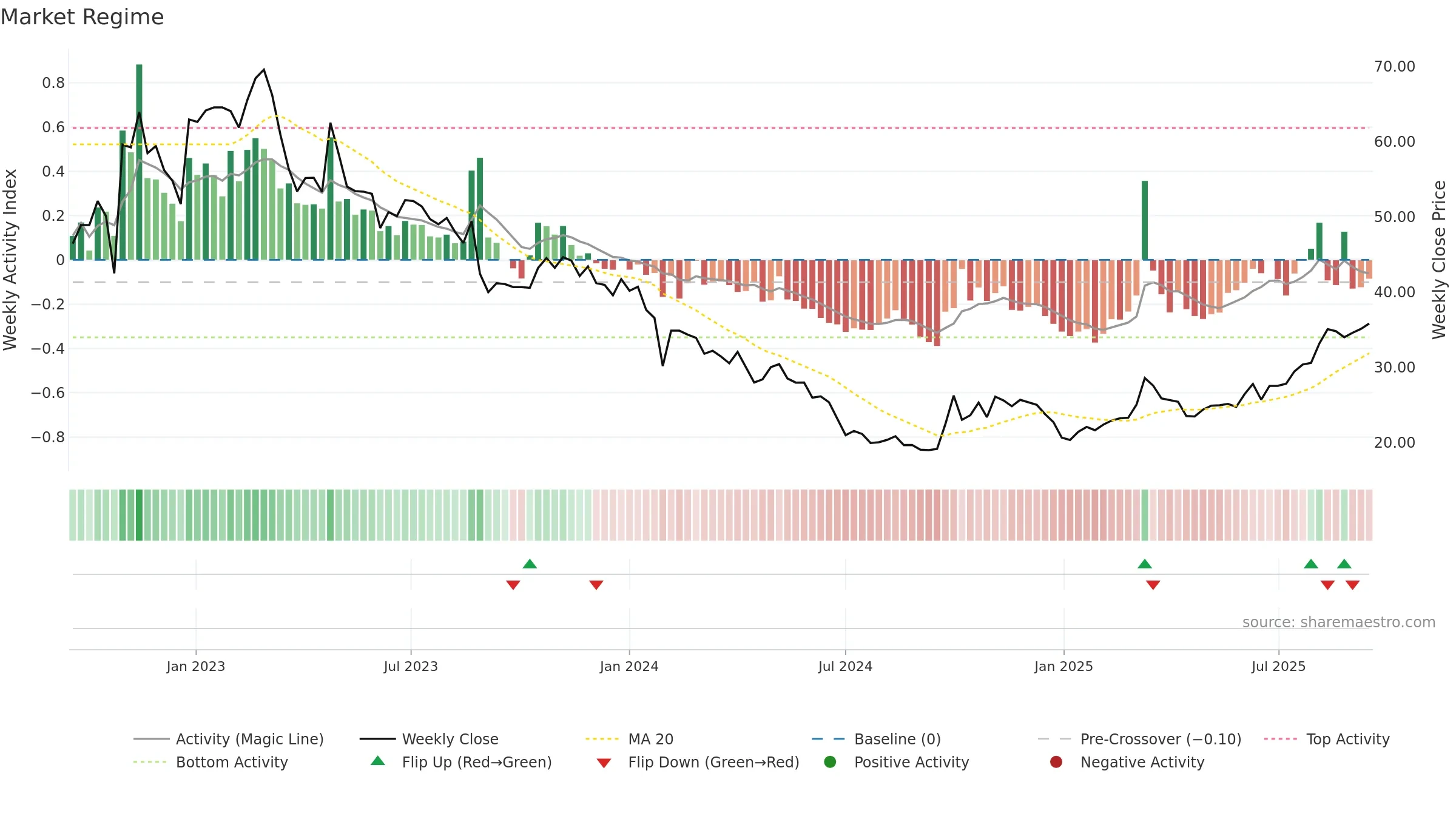Click the 40.00 price axis tick
The height and width of the screenshot is (819, 1456).
coord(1395,292)
